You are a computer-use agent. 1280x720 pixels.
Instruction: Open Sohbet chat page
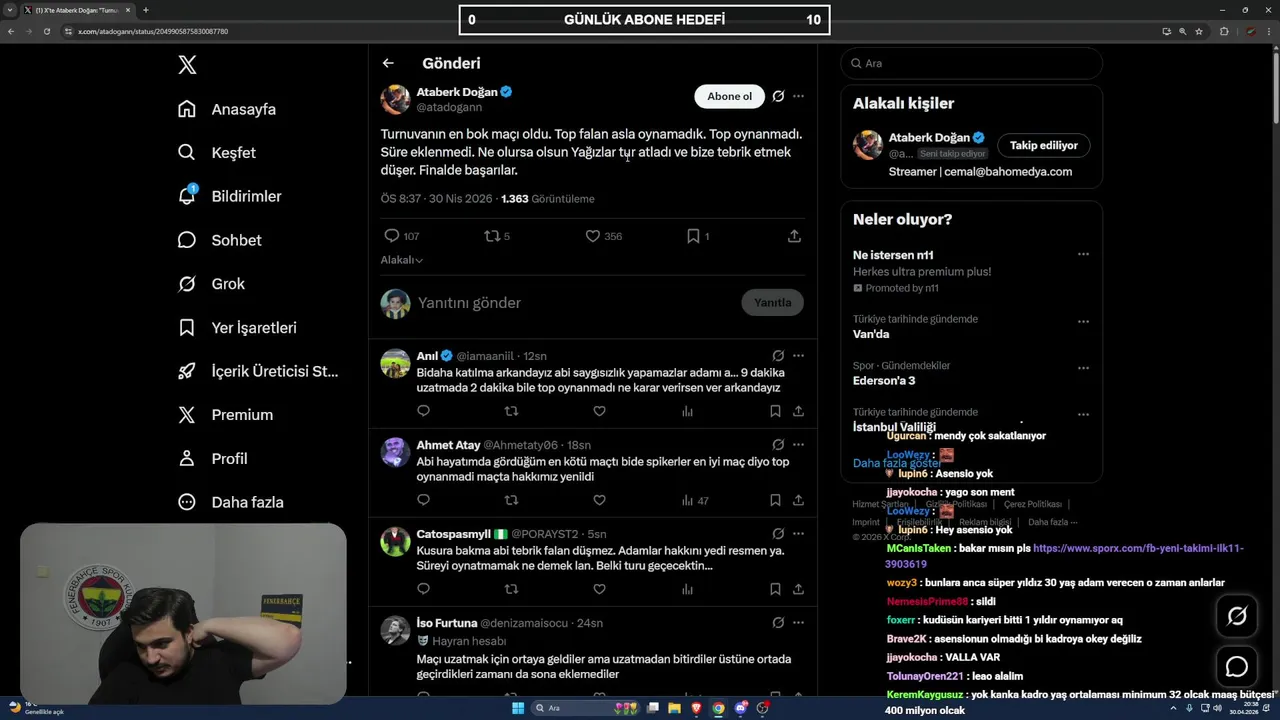[x=219, y=240]
